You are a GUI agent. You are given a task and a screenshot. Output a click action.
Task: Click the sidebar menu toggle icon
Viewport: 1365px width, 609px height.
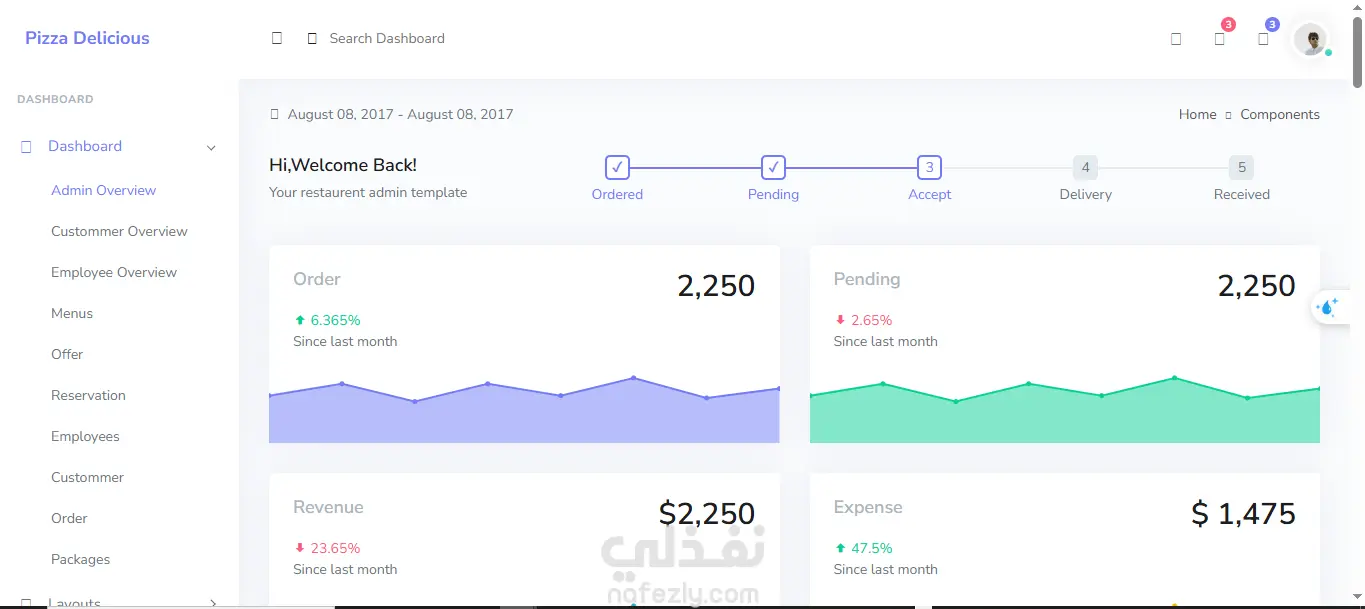click(x=277, y=38)
